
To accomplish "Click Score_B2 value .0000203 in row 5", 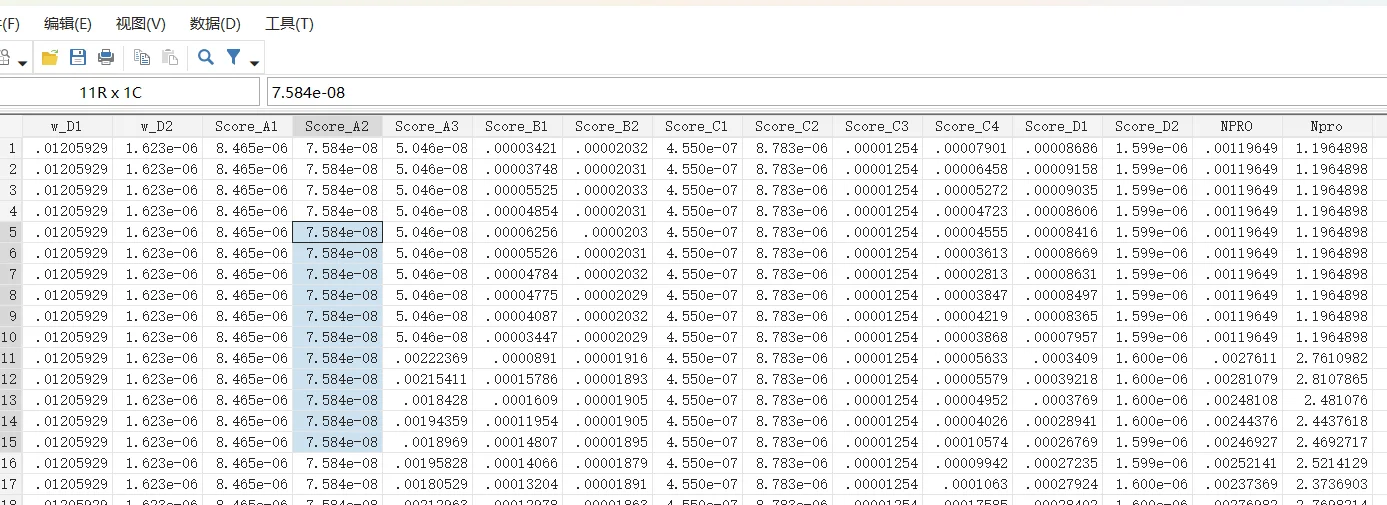I will click(x=607, y=232).
